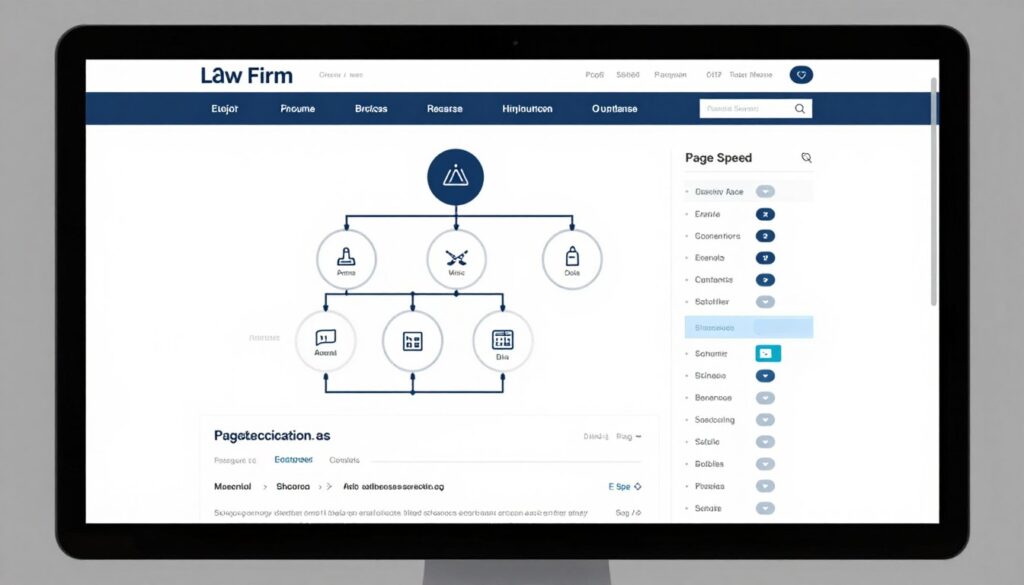The image size is (1024, 585).
Task: Expand the gray pill on the Golblss row
Action: (x=765, y=464)
